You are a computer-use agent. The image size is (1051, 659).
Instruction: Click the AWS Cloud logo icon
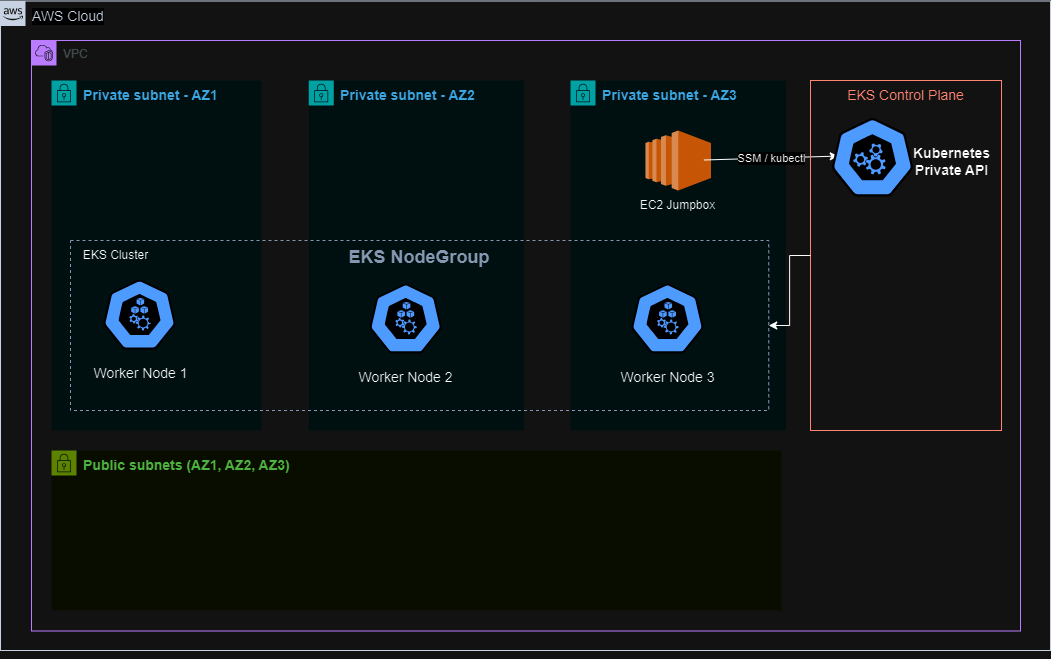pyautogui.click(x=14, y=15)
